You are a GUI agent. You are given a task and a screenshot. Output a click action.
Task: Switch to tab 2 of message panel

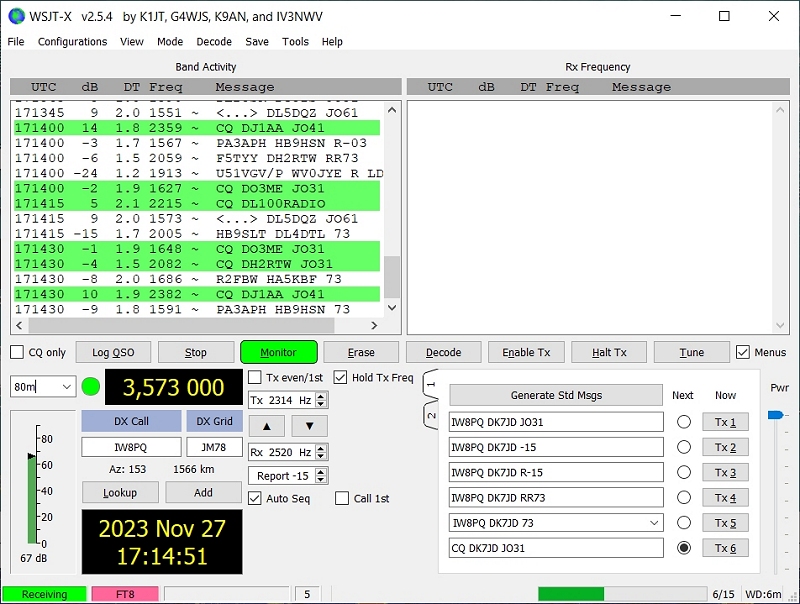[431, 414]
